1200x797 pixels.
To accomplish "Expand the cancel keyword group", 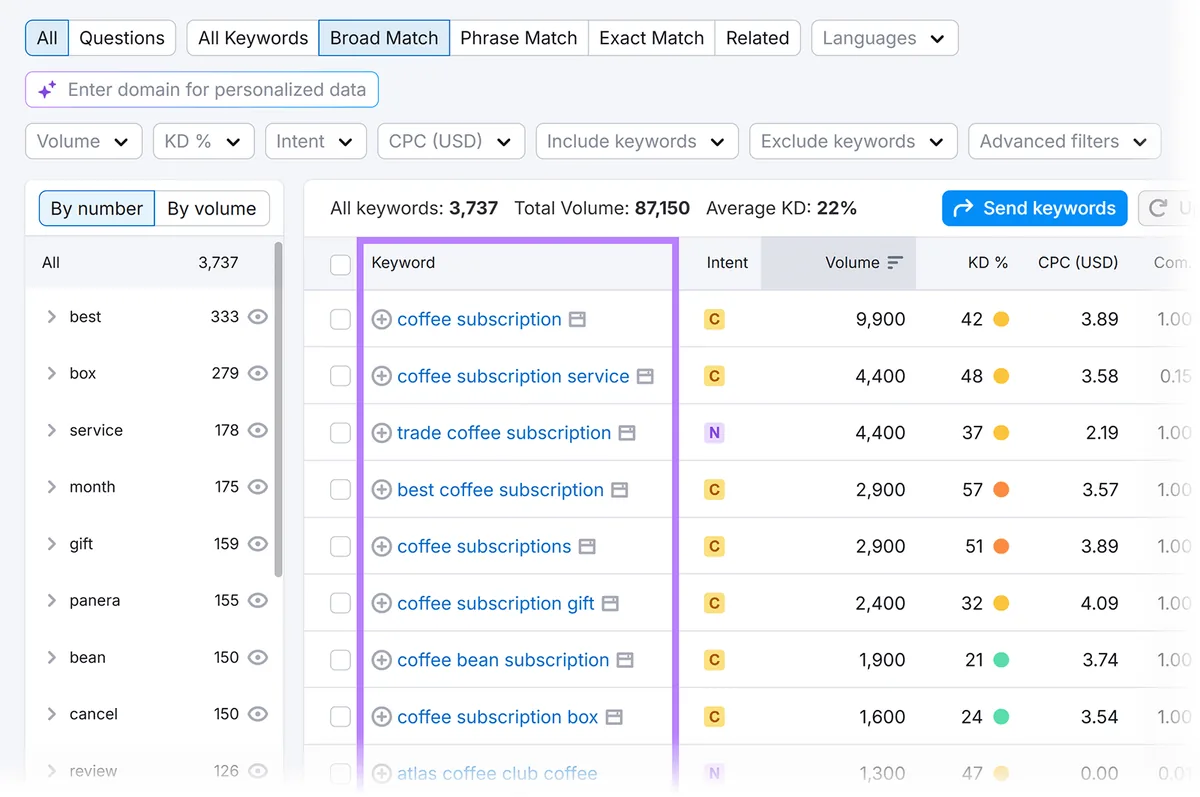I will 52,714.
